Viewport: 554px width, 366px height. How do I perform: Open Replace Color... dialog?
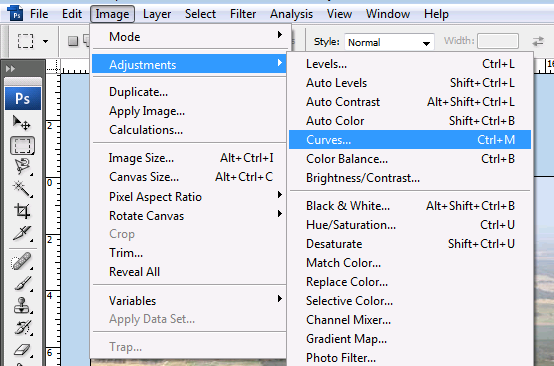pos(410,282)
